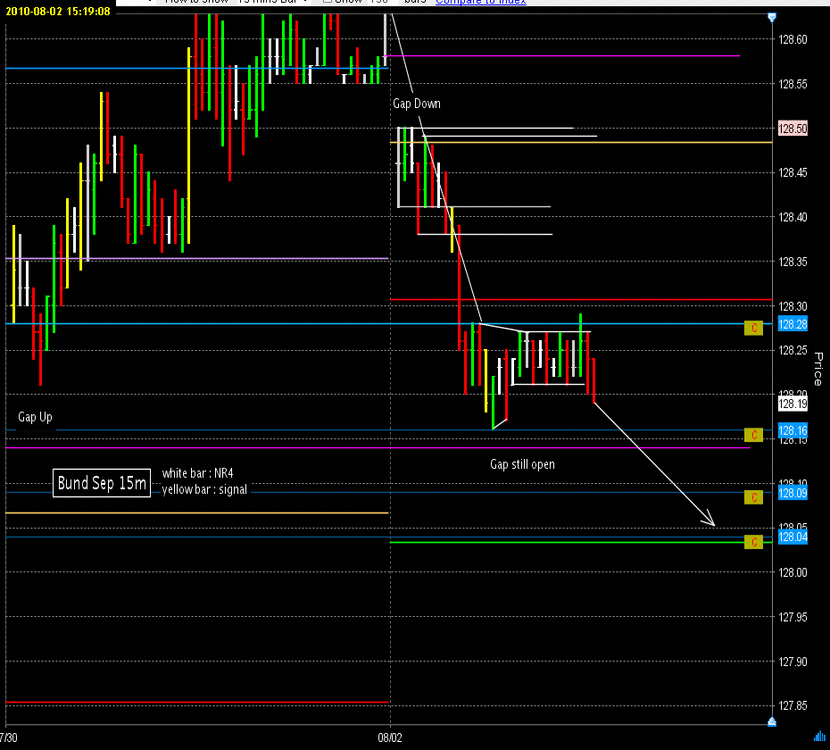Click the 128.60 price axis label
This screenshot has width=830, height=750.
coord(792,40)
